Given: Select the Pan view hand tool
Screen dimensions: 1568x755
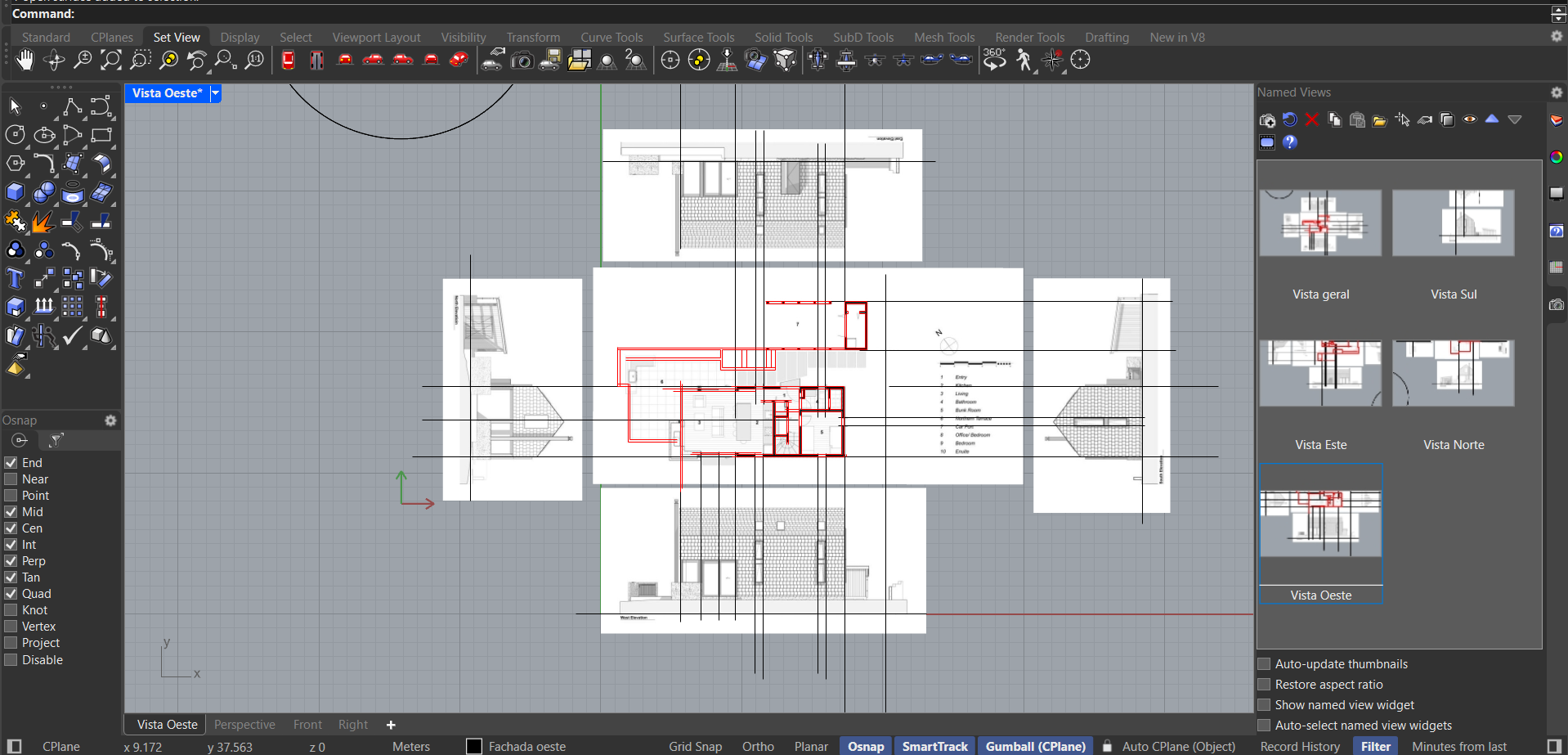Looking at the screenshot, I should [x=25, y=60].
